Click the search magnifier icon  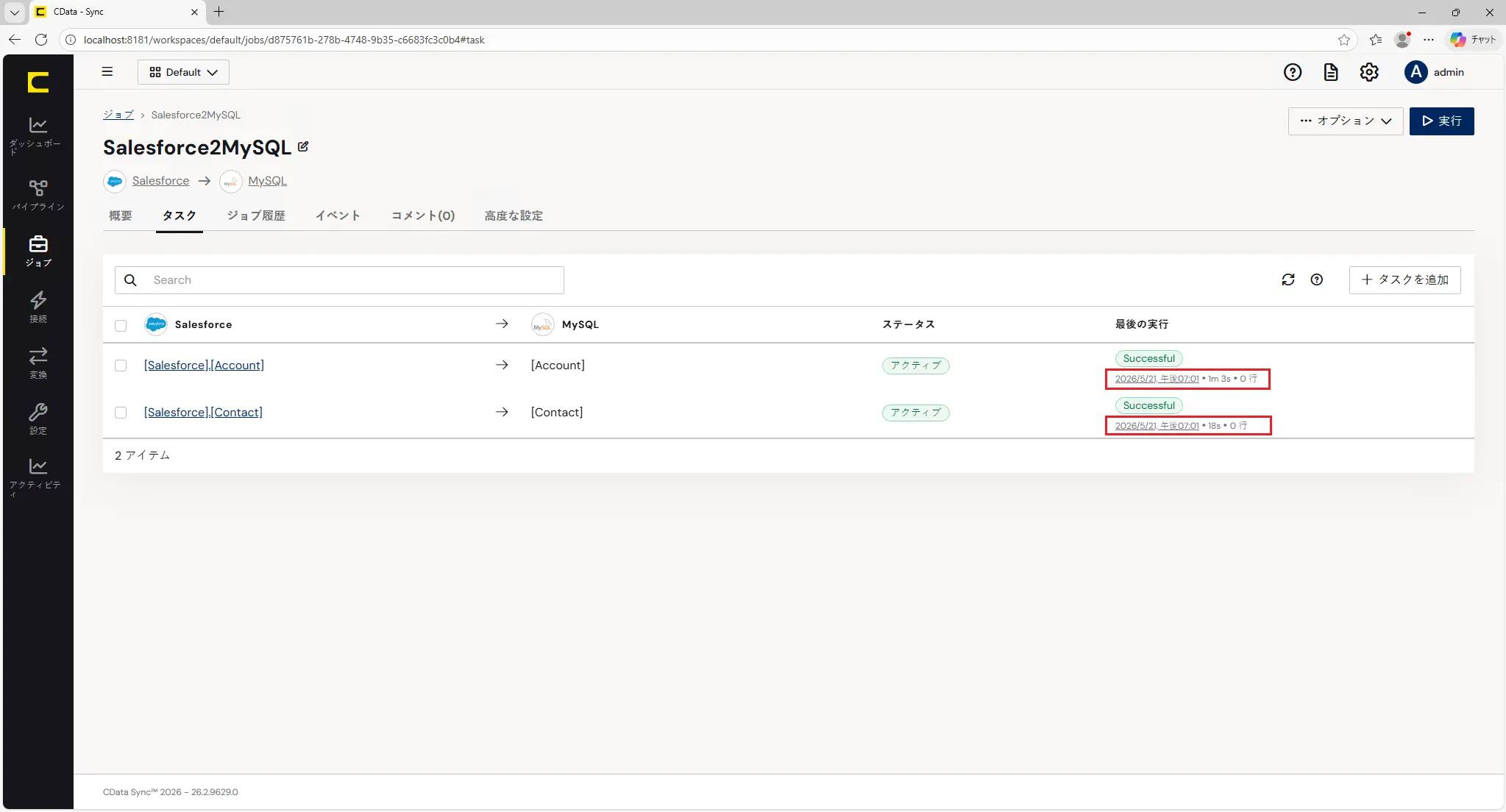tap(130, 280)
